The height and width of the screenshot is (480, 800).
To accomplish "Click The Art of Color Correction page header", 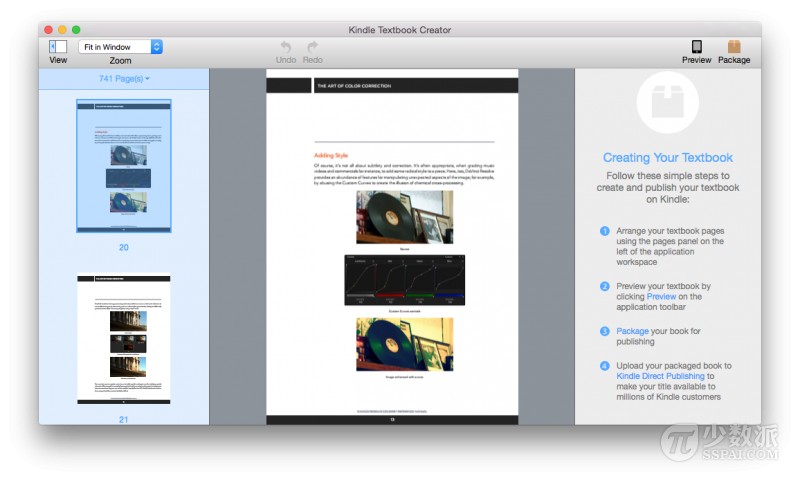I will pyautogui.click(x=354, y=86).
